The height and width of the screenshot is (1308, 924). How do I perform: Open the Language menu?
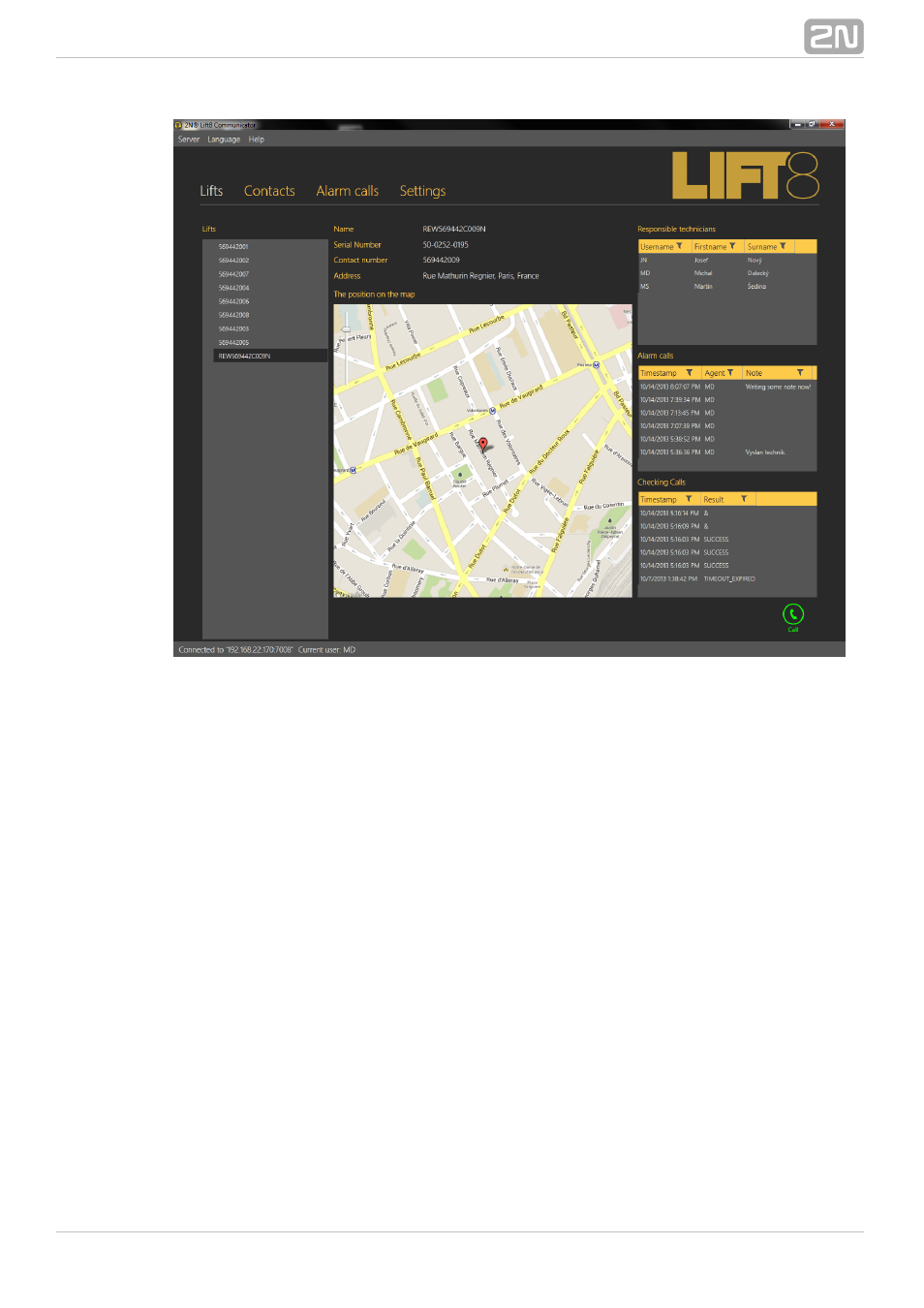point(224,140)
